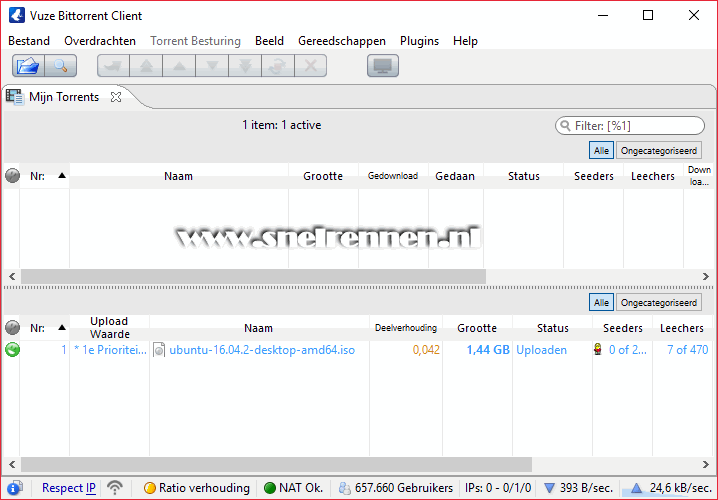Screen dimensions: 718x500
Task: Select the Mijn Torrents tab
Action: click(64, 97)
